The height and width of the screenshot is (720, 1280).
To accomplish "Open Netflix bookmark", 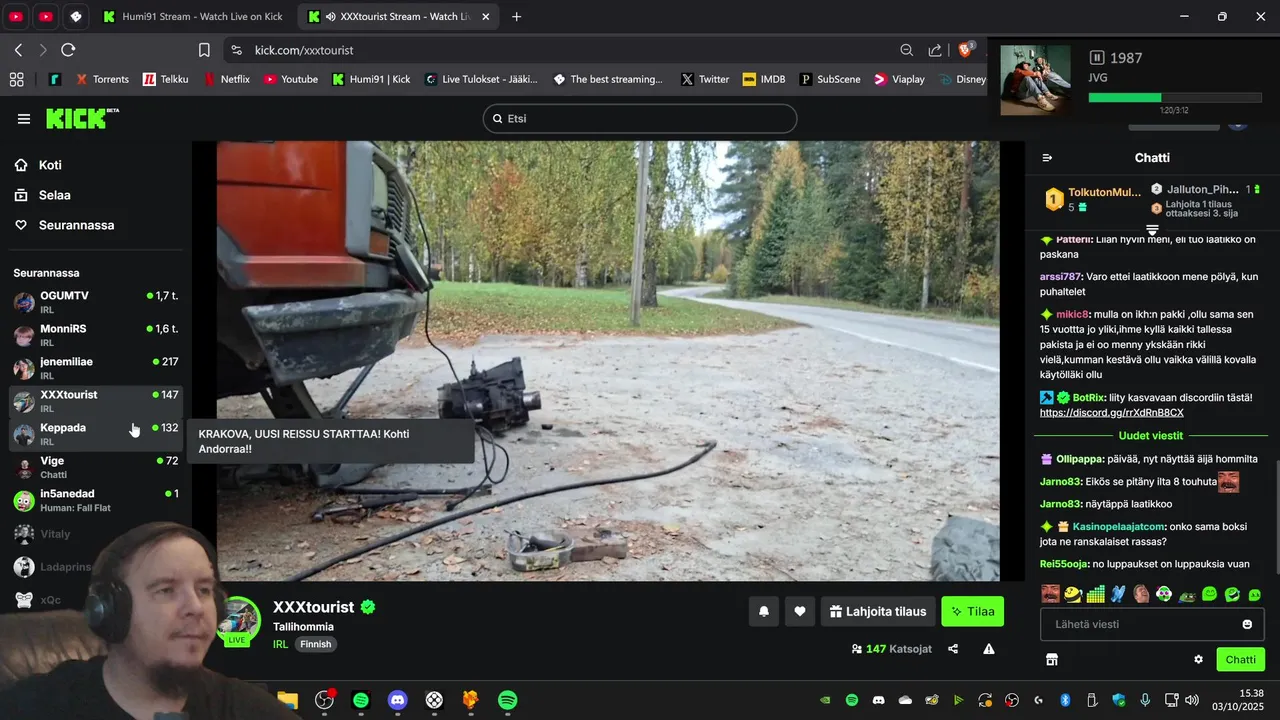I will point(226,79).
